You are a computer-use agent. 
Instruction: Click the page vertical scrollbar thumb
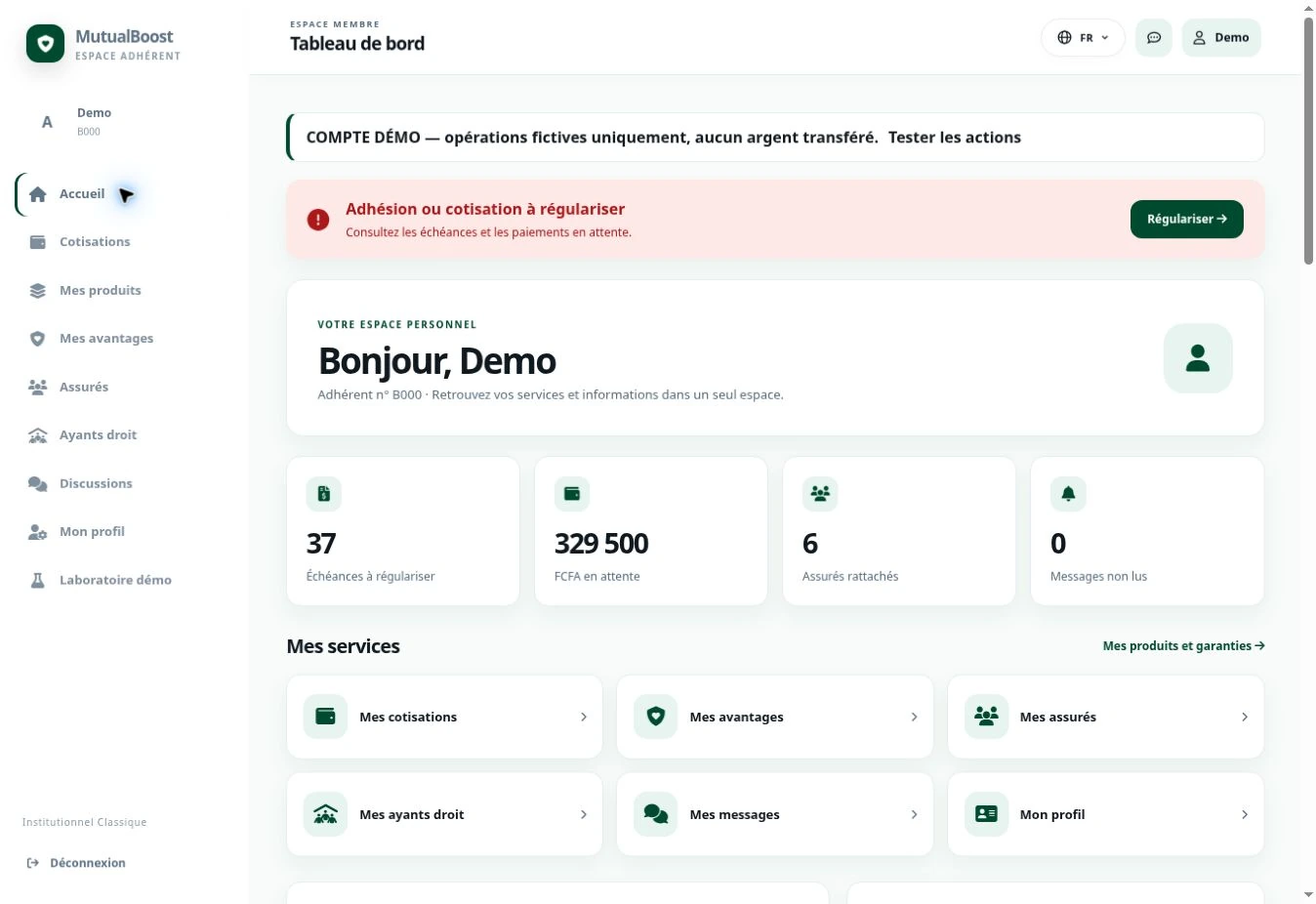point(1308,140)
